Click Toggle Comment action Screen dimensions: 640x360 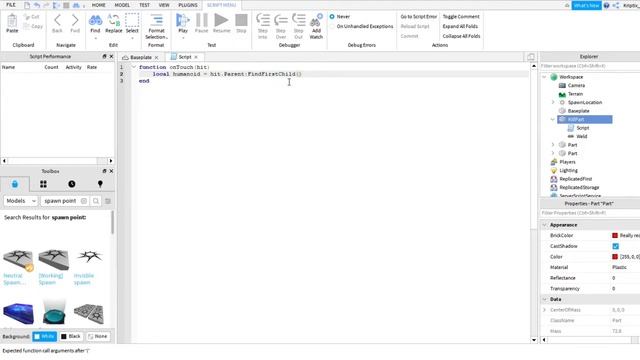[x=461, y=17]
